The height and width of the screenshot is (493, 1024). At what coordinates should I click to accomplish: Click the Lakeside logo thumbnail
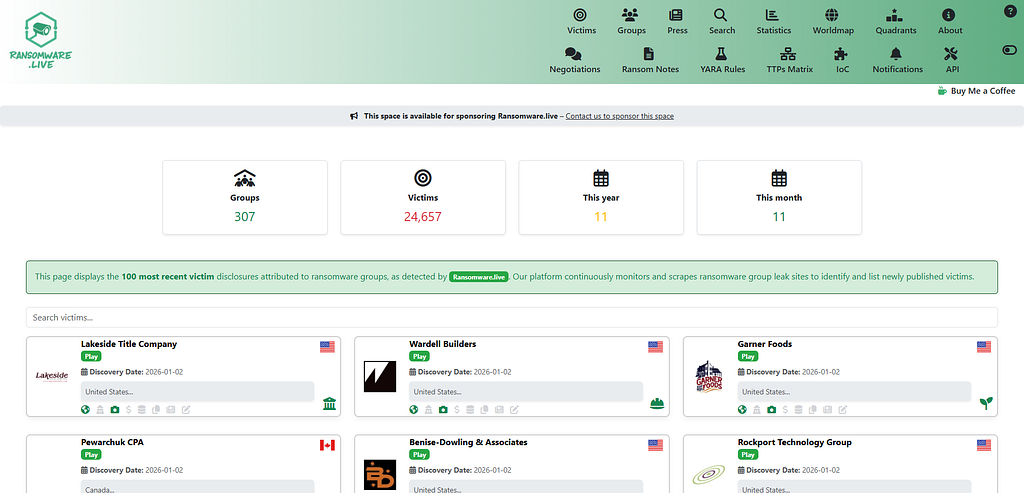click(52, 376)
